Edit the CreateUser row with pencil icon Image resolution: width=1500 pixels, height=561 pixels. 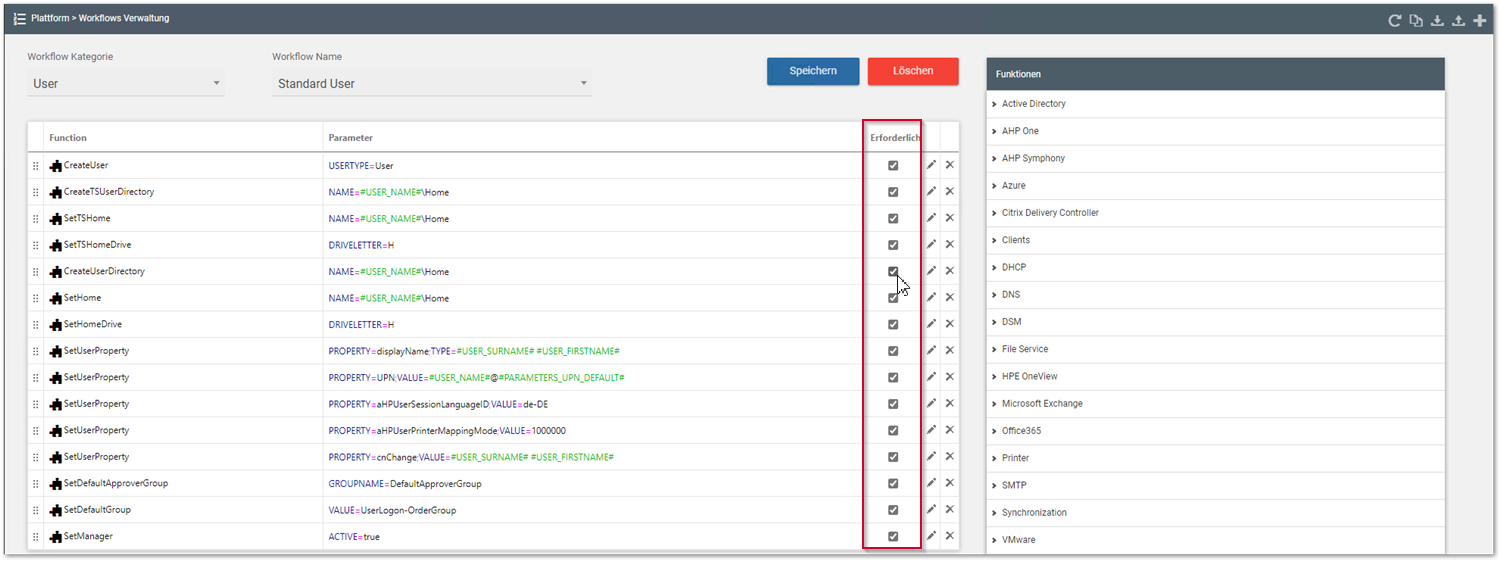(x=931, y=165)
